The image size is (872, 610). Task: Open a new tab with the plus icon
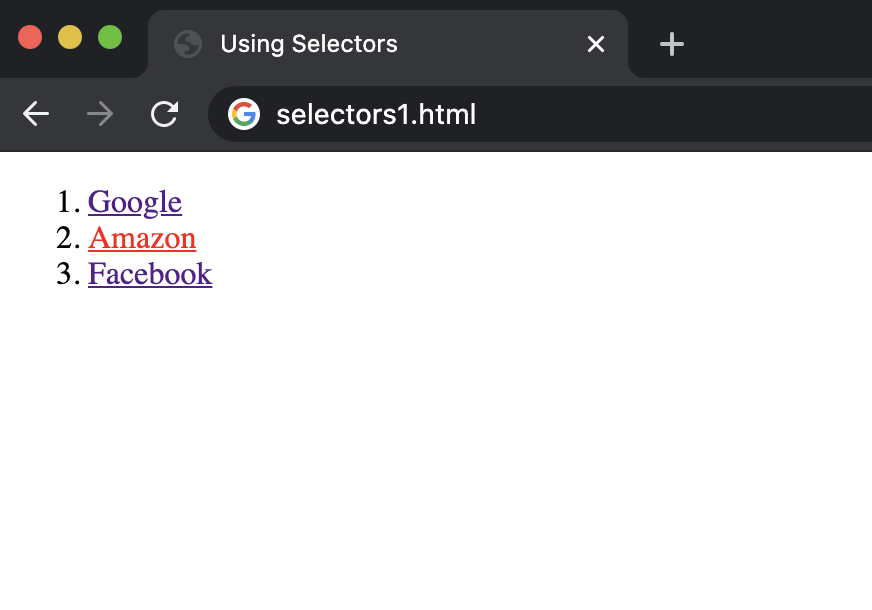[671, 44]
